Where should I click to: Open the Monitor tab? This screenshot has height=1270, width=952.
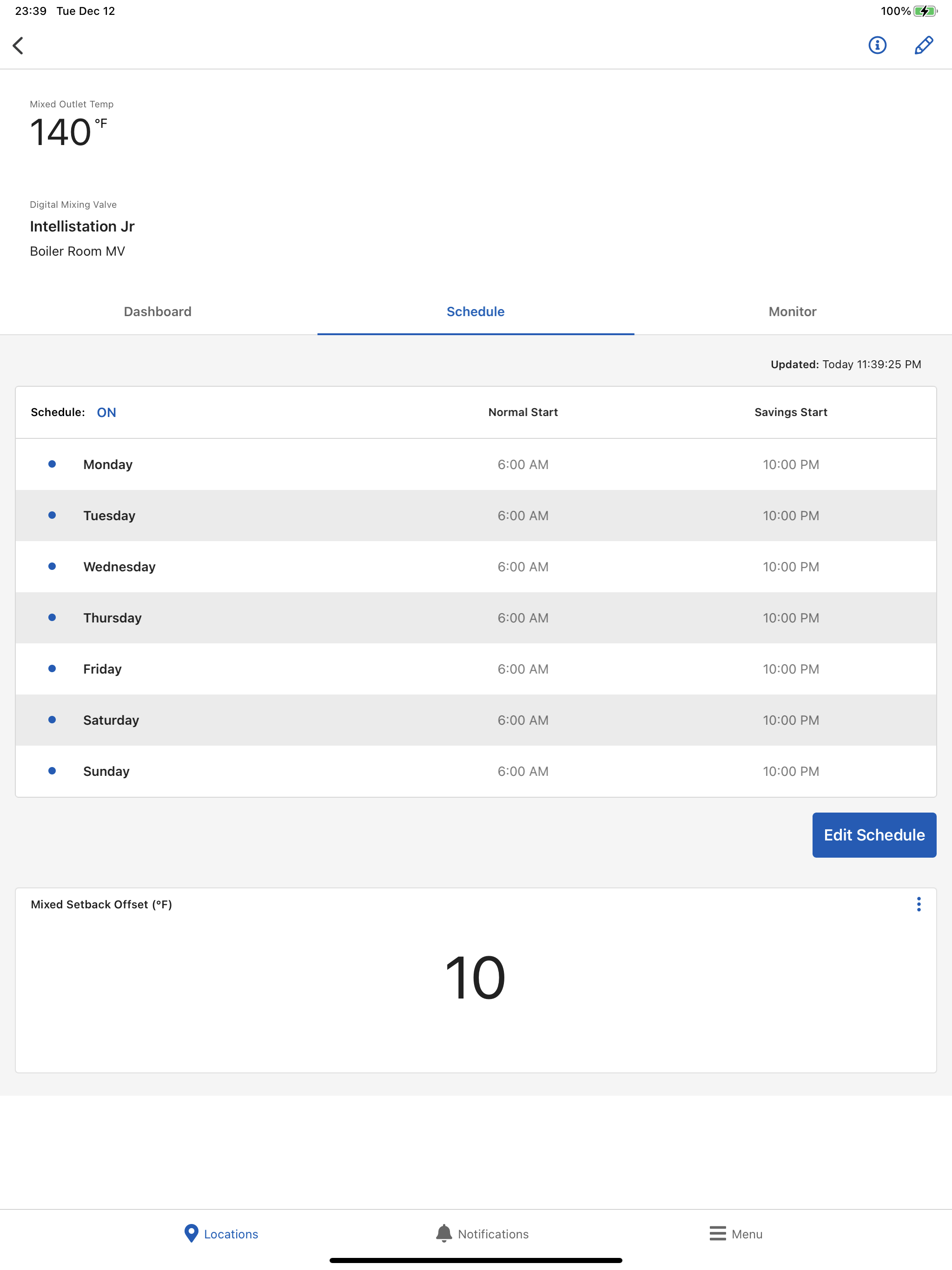[793, 311]
